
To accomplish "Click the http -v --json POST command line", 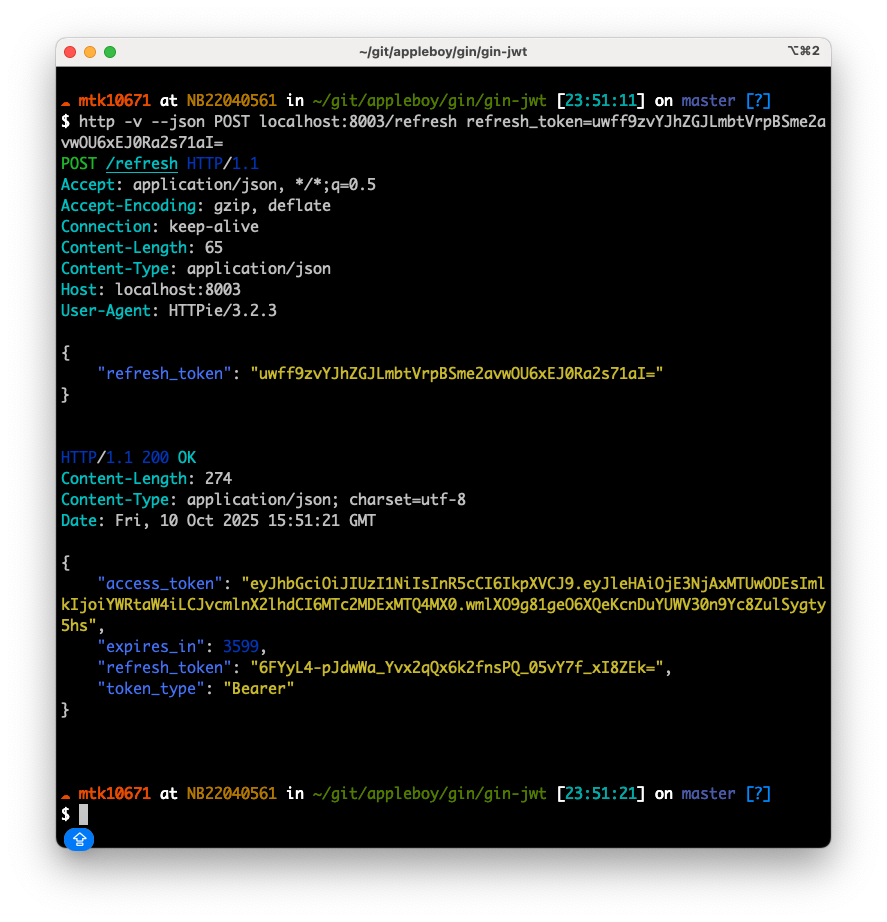I will pos(443,132).
